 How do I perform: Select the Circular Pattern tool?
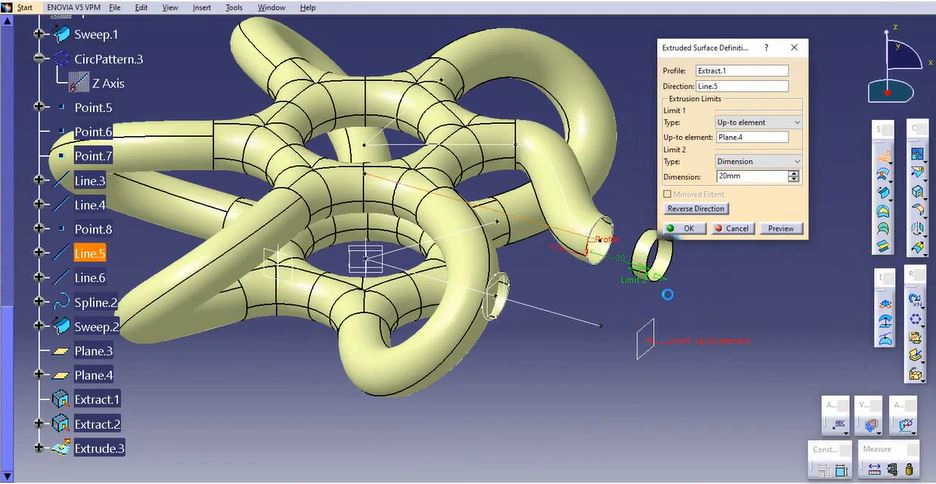click(916, 319)
